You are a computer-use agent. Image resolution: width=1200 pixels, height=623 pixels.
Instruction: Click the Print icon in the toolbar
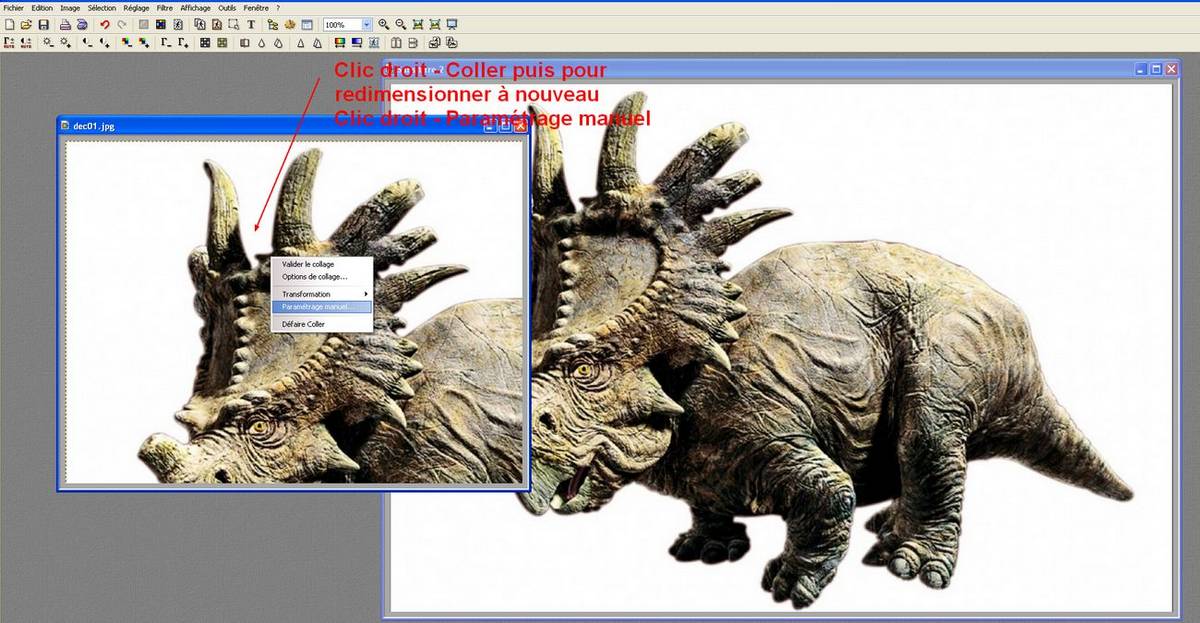(x=65, y=24)
